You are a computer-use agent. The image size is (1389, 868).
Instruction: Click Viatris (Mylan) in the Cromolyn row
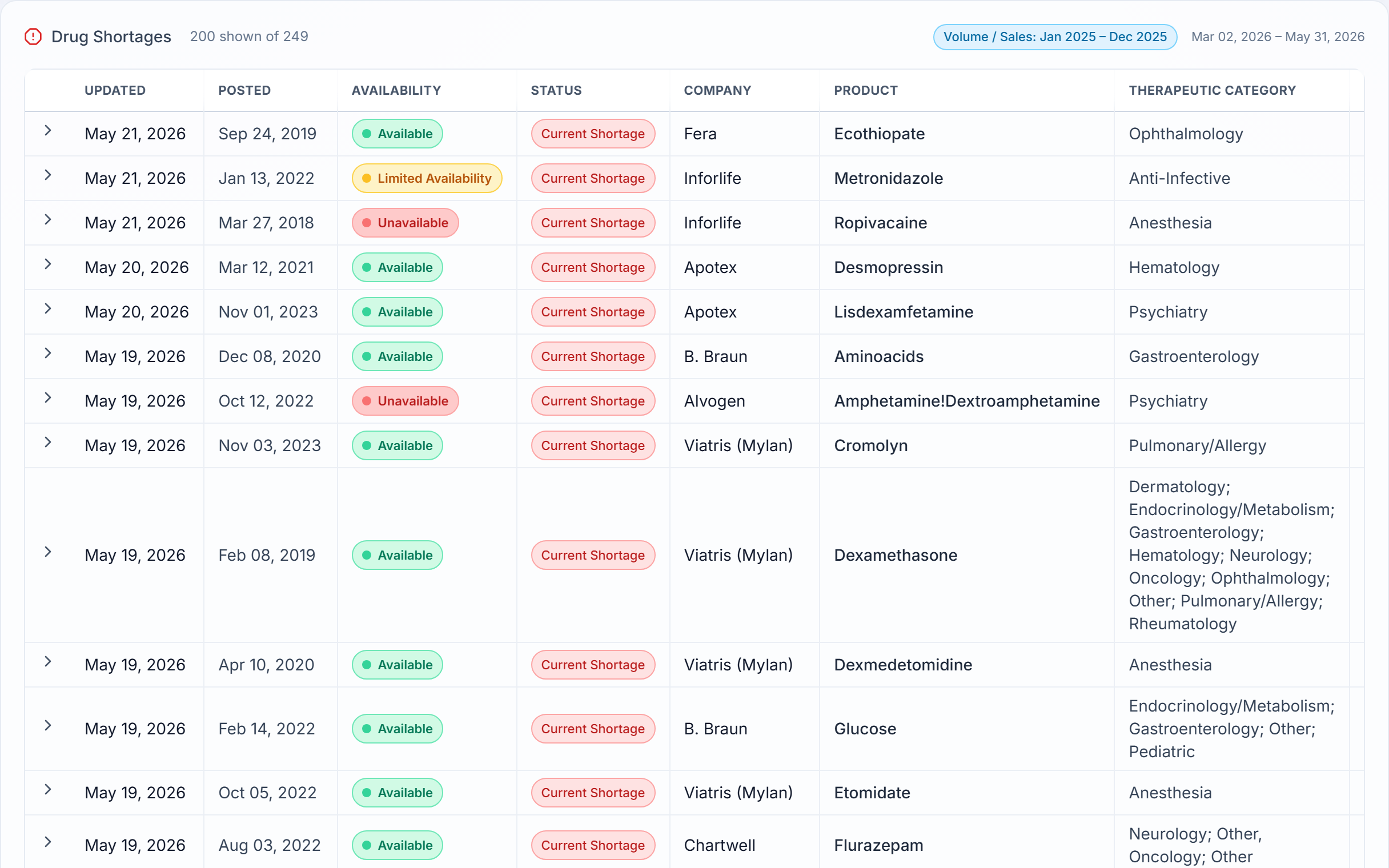click(x=738, y=445)
